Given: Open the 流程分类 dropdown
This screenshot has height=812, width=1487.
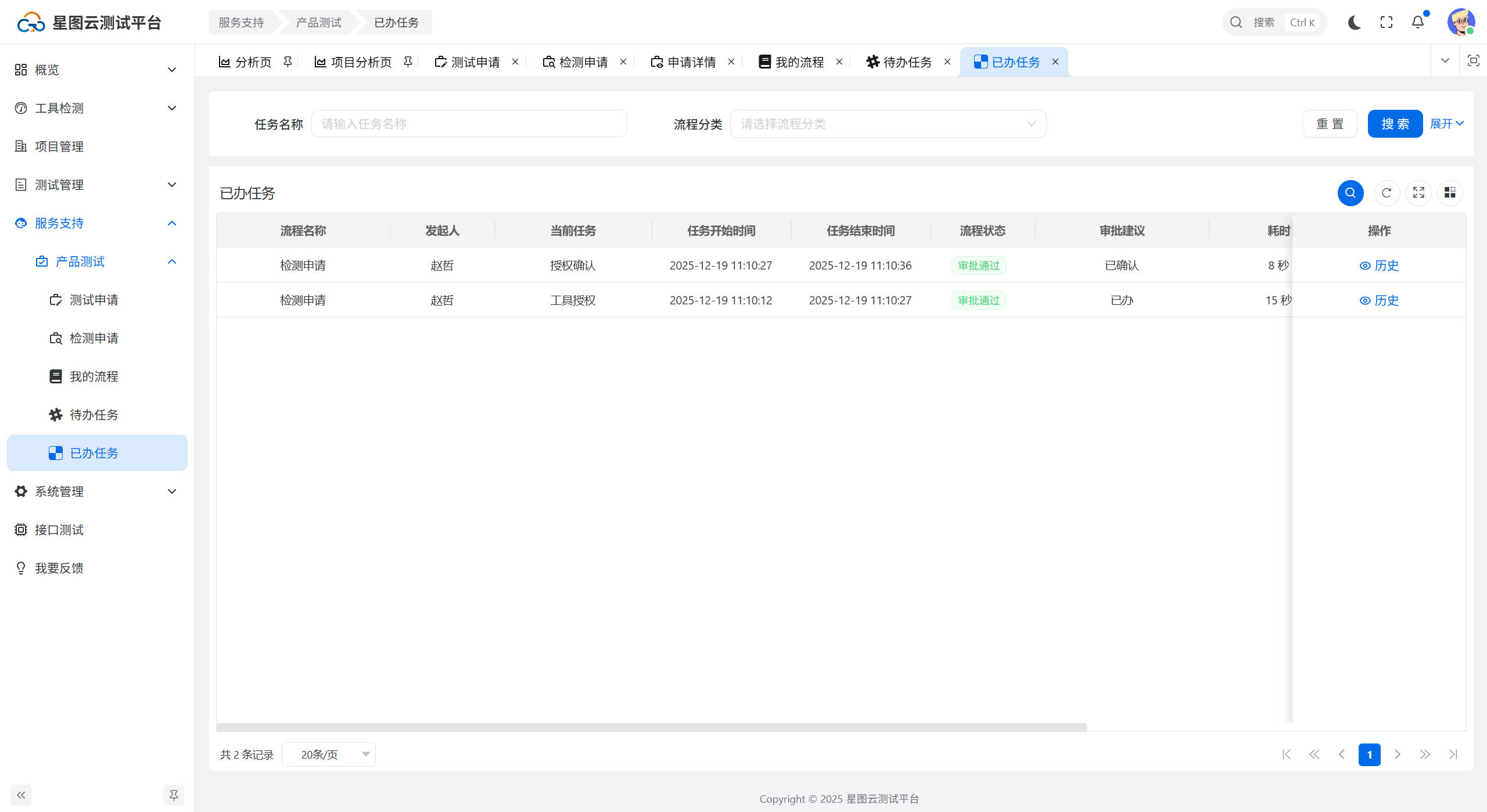Looking at the screenshot, I should pyautogui.click(x=888, y=124).
